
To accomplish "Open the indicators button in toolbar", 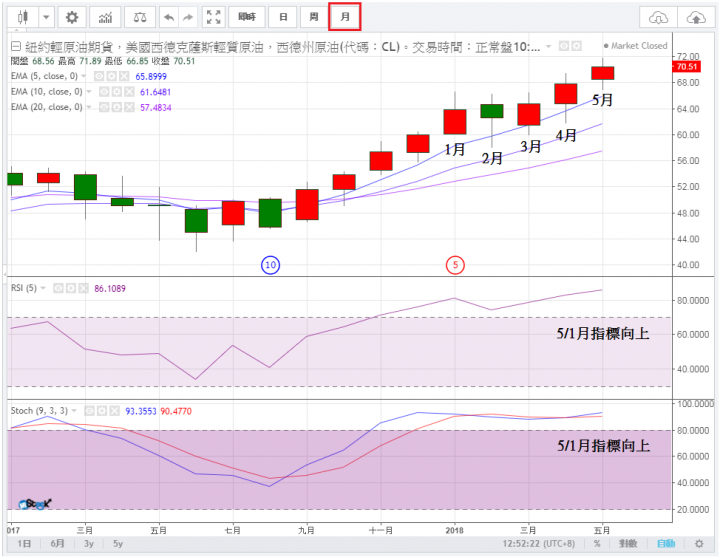I will point(105,17).
